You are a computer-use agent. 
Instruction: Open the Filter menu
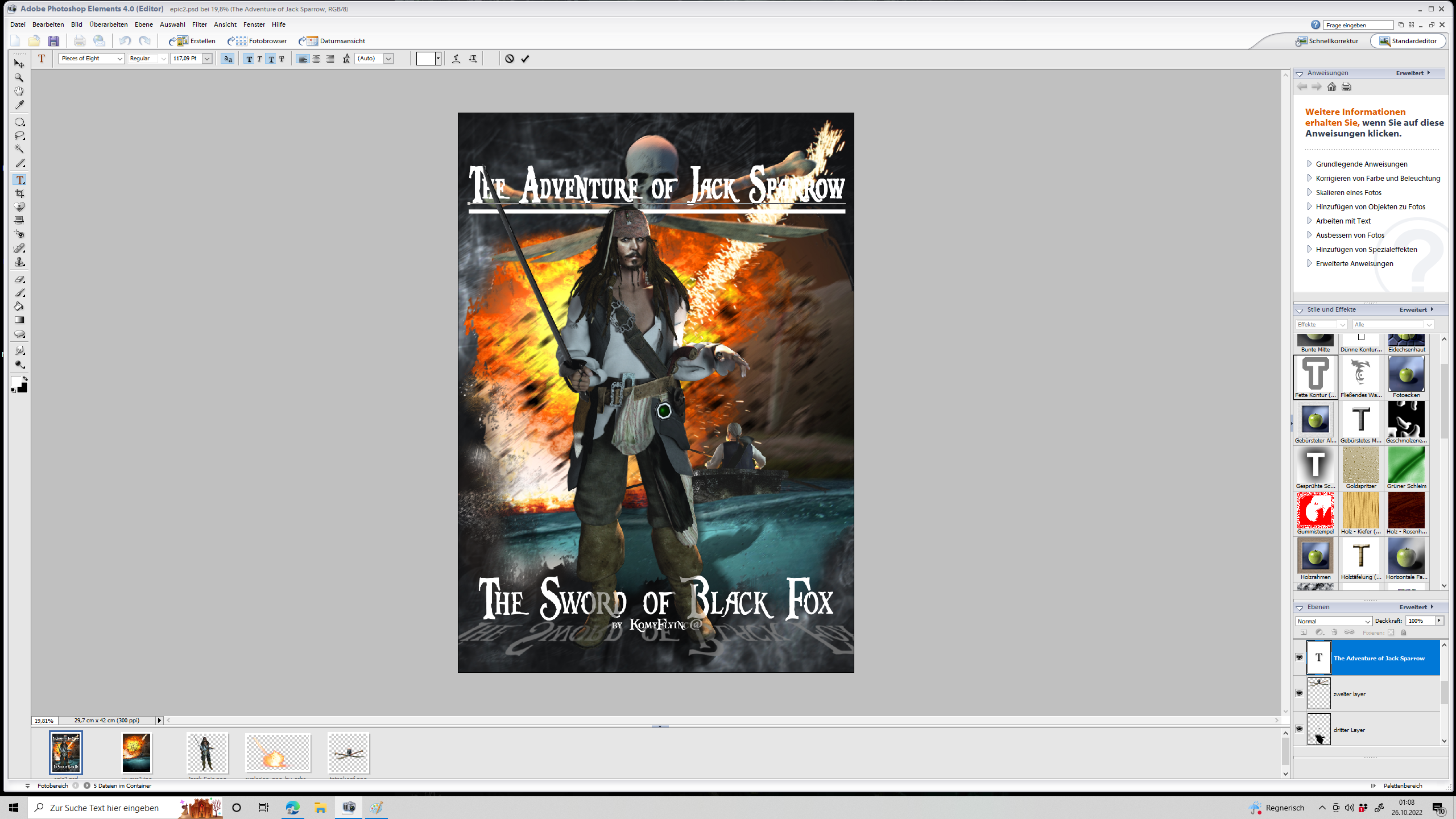click(x=199, y=24)
